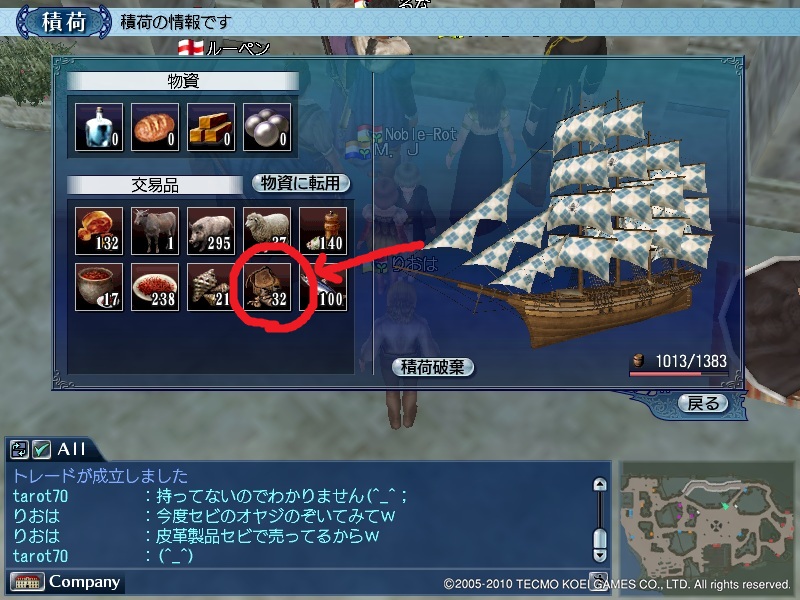Click the chat scrollbar up arrow
The width and height of the screenshot is (800, 600).
(x=600, y=484)
